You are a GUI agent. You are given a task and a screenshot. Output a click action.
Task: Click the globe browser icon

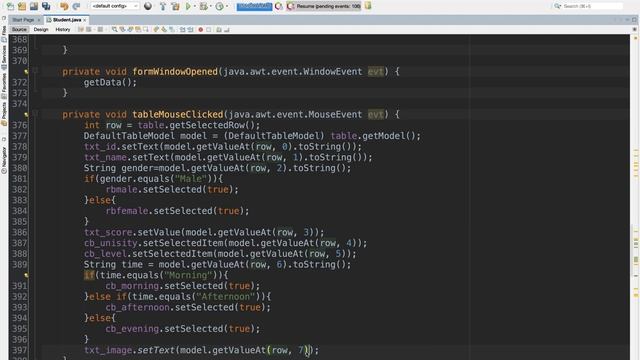tap(148, 6)
